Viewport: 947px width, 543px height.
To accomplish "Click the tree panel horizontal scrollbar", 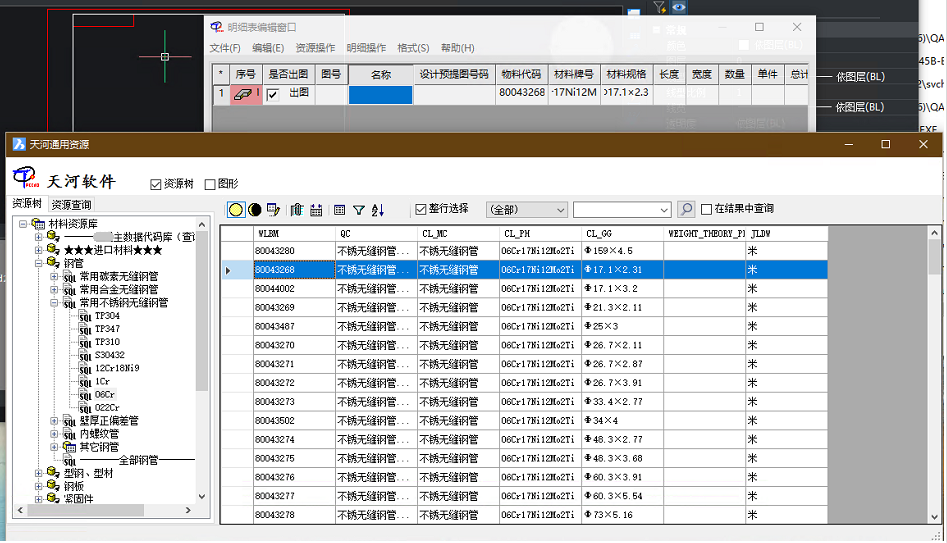I will point(104,510).
